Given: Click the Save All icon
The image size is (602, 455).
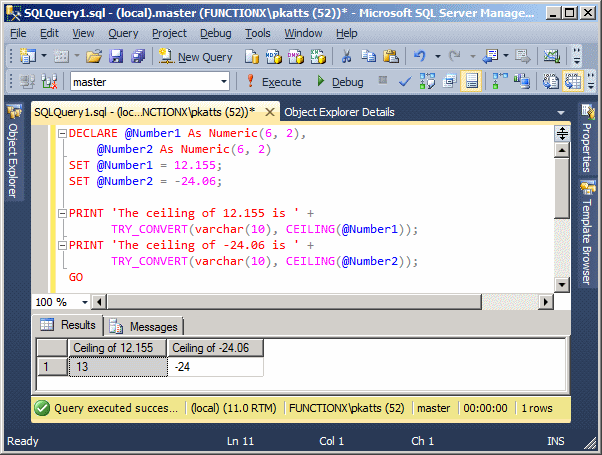Looking at the screenshot, I should point(138,56).
